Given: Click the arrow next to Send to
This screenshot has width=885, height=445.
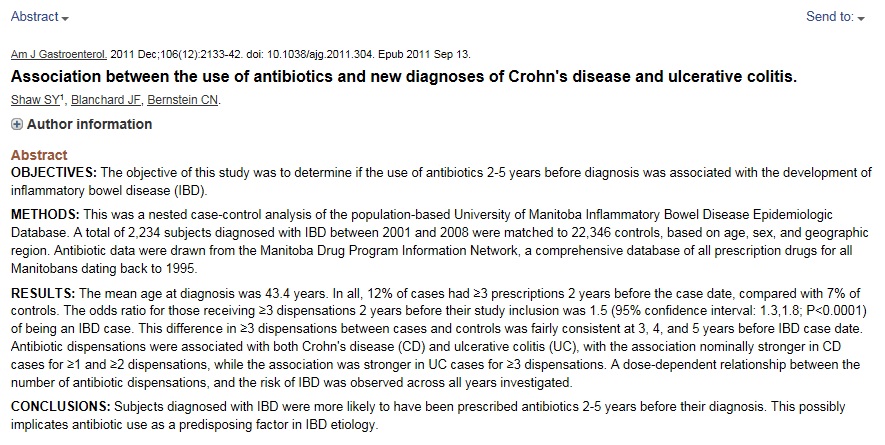Looking at the screenshot, I should 861,19.
